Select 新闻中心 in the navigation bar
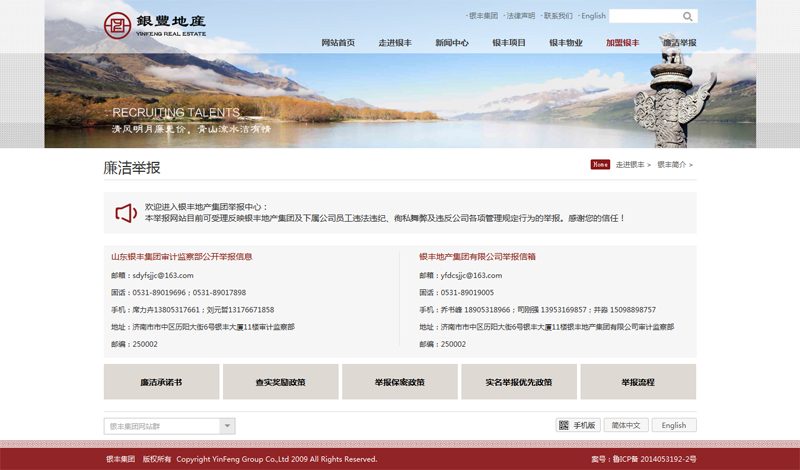 tap(452, 43)
